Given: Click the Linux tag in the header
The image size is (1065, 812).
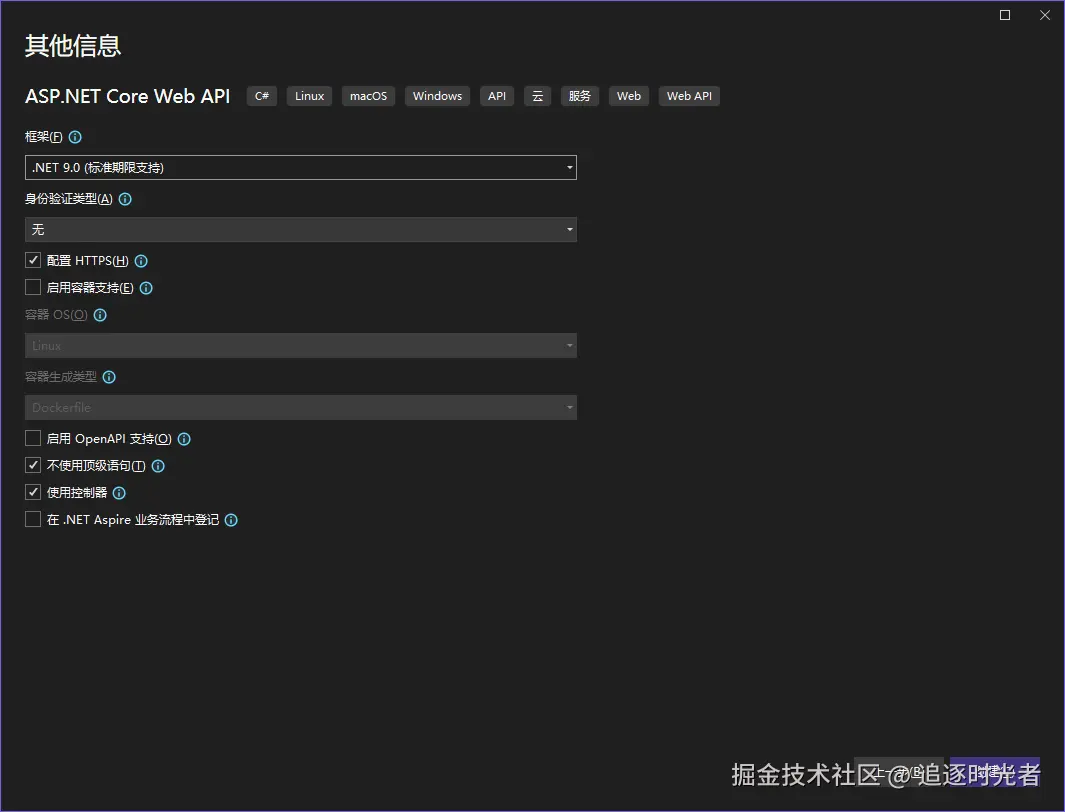Looking at the screenshot, I should coord(309,96).
